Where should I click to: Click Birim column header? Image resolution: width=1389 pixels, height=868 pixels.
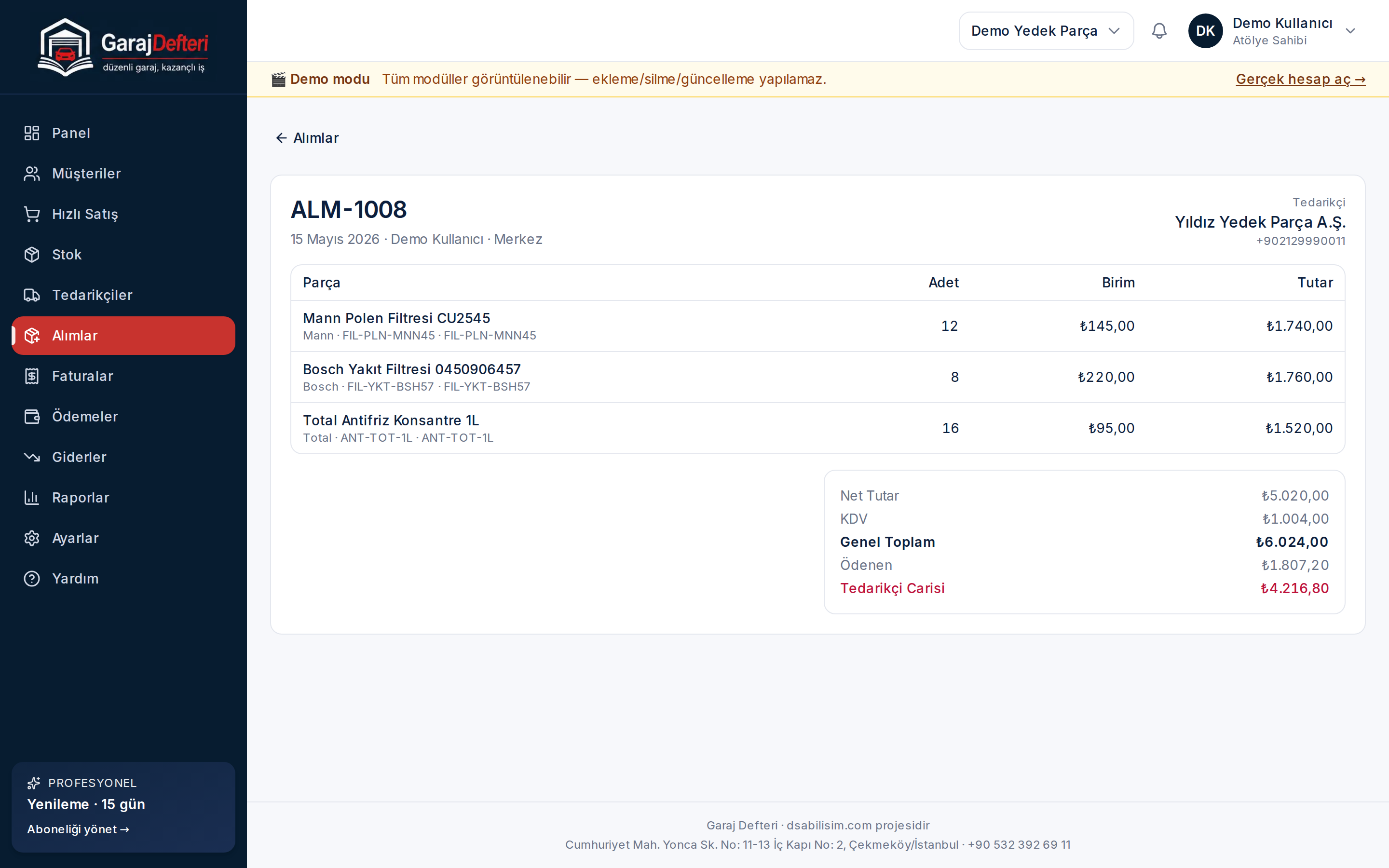1118,283
